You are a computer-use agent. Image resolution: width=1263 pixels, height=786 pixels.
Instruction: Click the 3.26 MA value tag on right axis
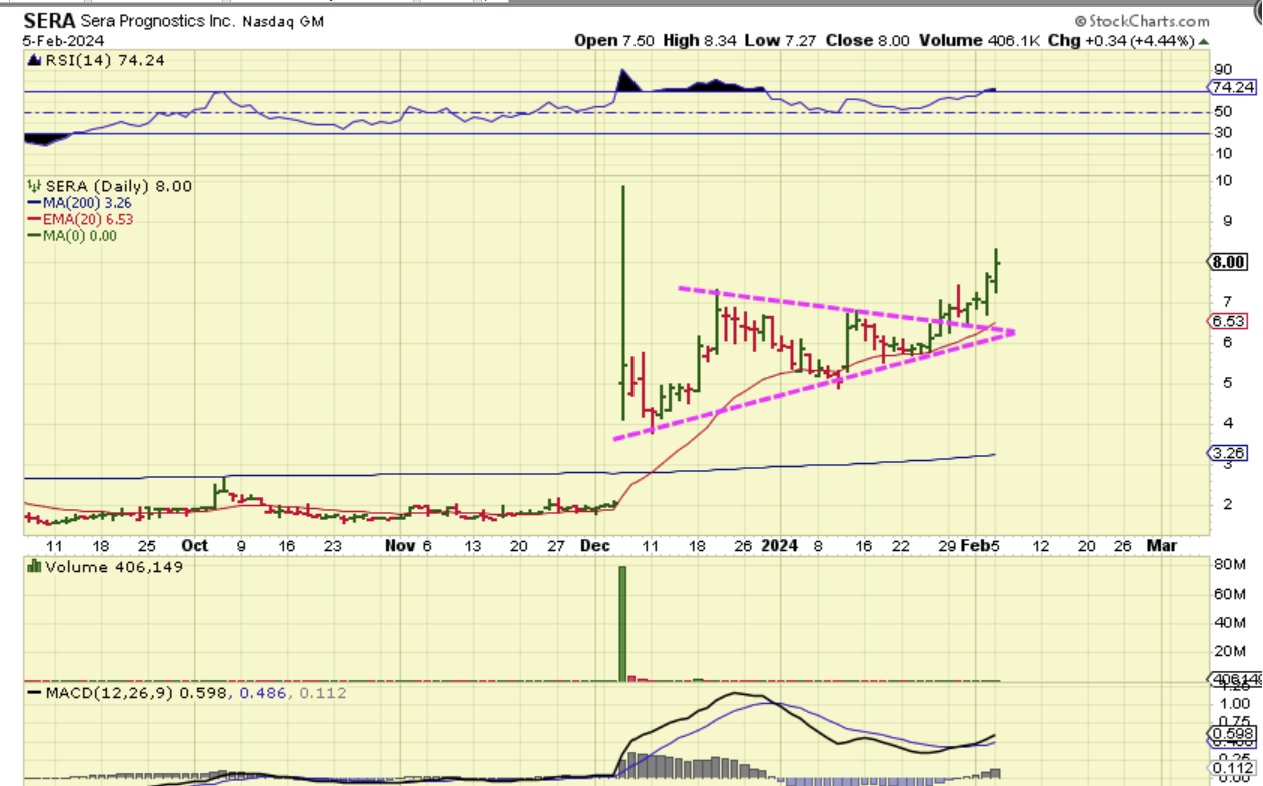pyautogui.click(x=1227, y=452)
